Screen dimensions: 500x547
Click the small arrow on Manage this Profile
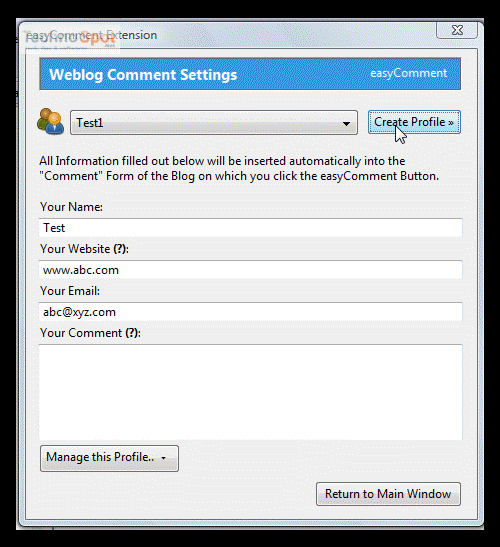(163, 458)
